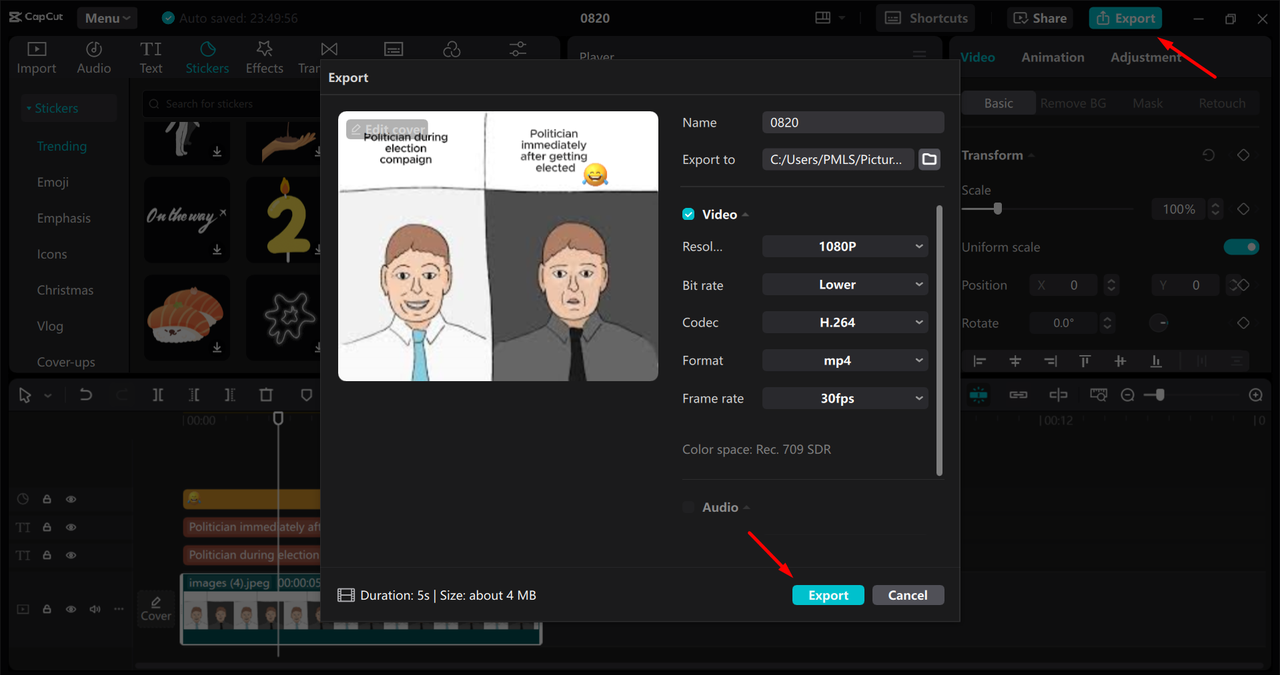Open the Audio panel icon

coord(94,57)
